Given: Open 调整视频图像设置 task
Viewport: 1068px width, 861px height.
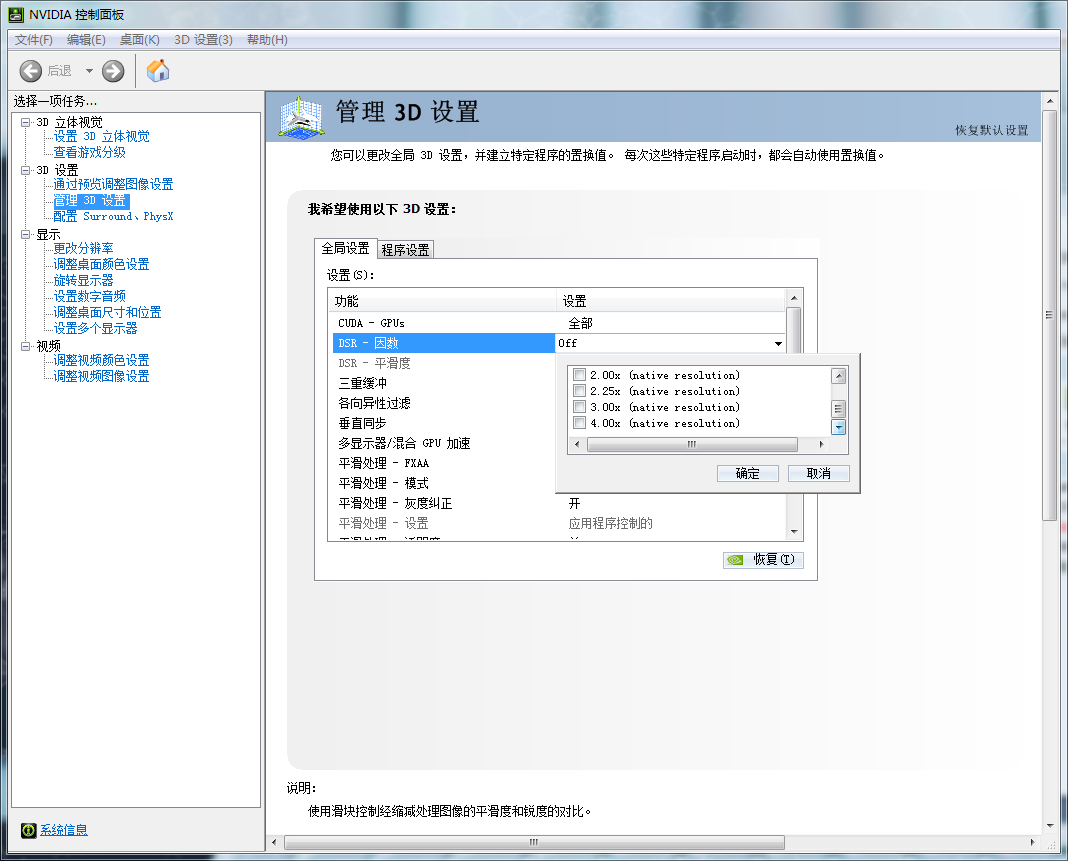Looking at the screenshot, I should click(101, 375).
